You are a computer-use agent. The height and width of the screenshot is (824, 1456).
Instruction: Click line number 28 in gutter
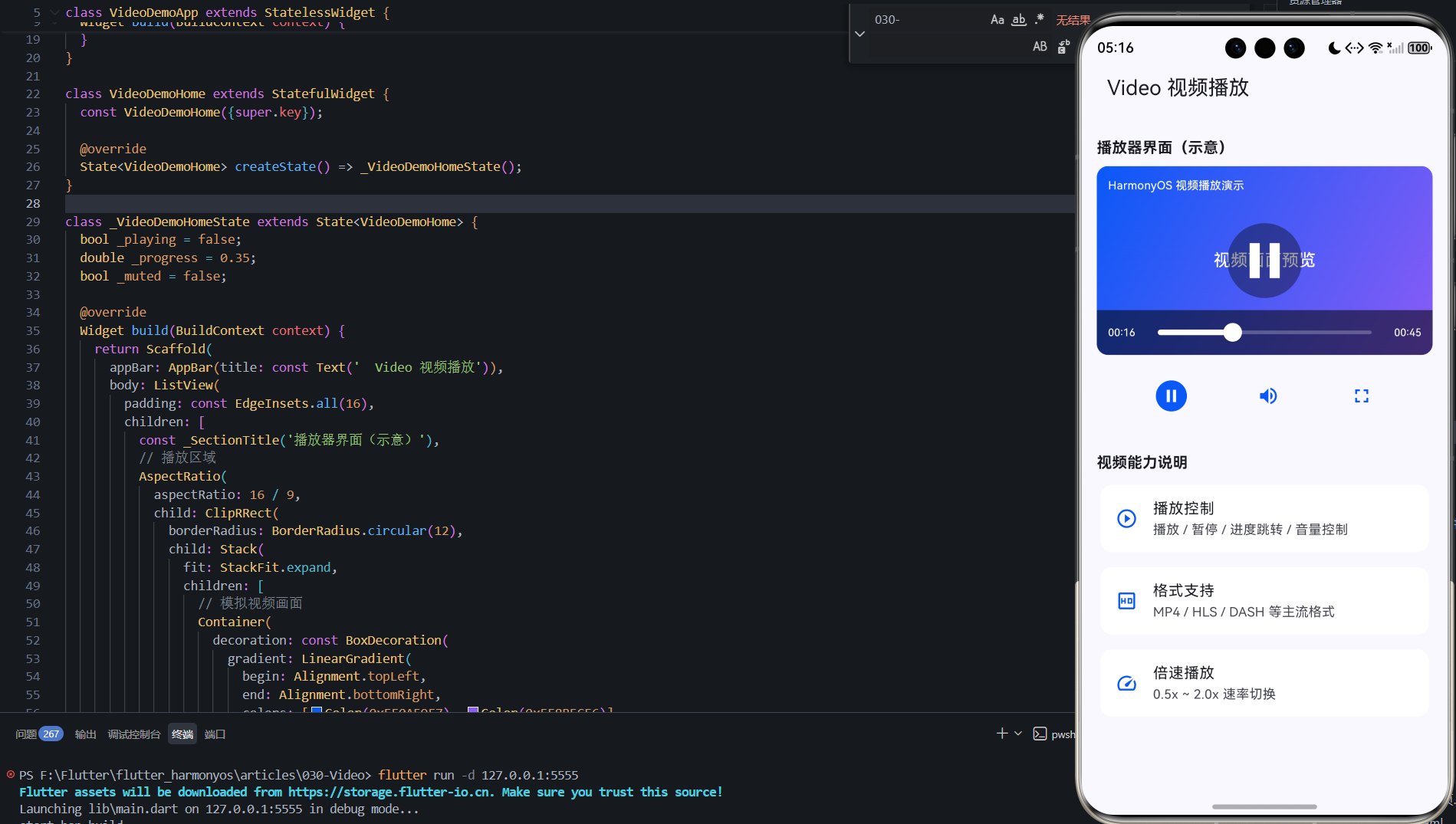coord(33,203)
